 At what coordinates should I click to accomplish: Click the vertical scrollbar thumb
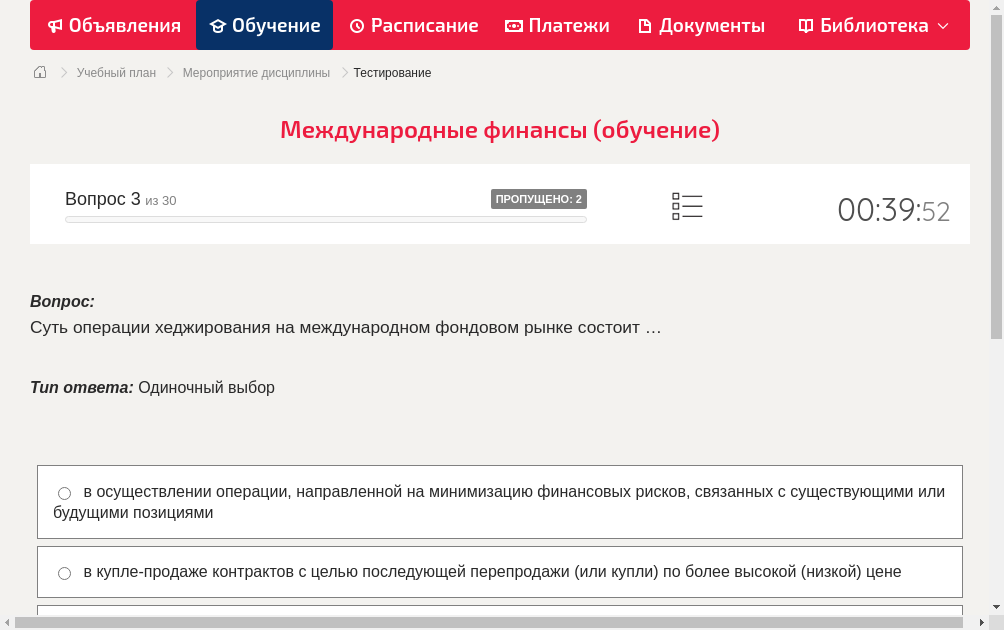click(996, 176)
